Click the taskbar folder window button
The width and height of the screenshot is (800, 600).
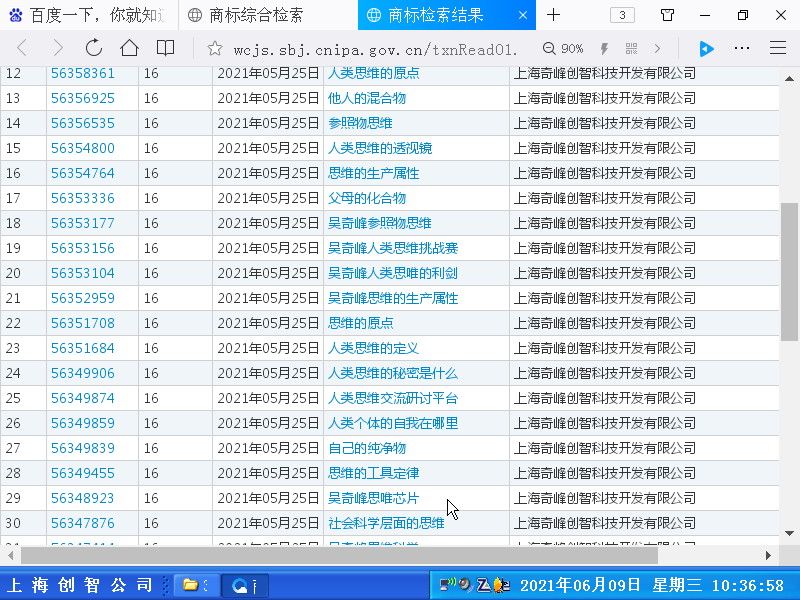coord(193,585)
